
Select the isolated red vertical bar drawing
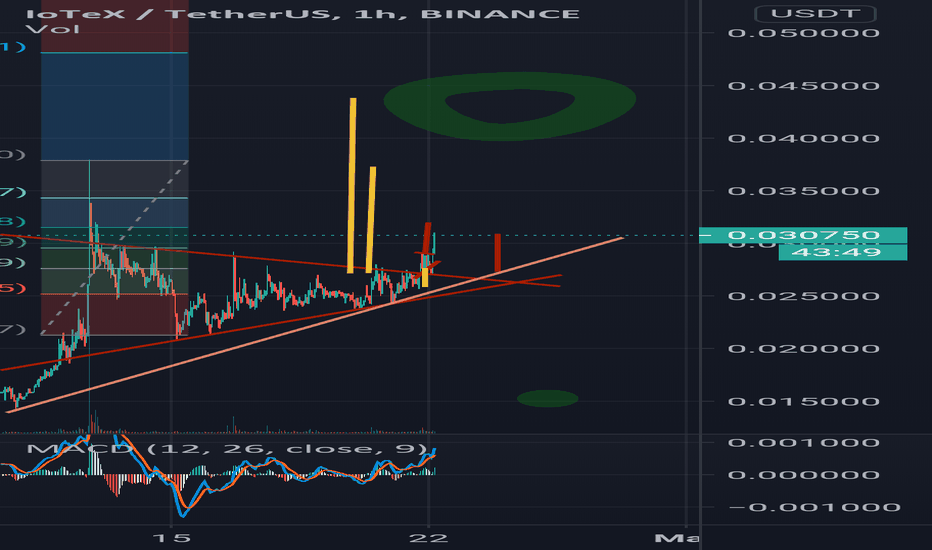click(x=498, y=254)
